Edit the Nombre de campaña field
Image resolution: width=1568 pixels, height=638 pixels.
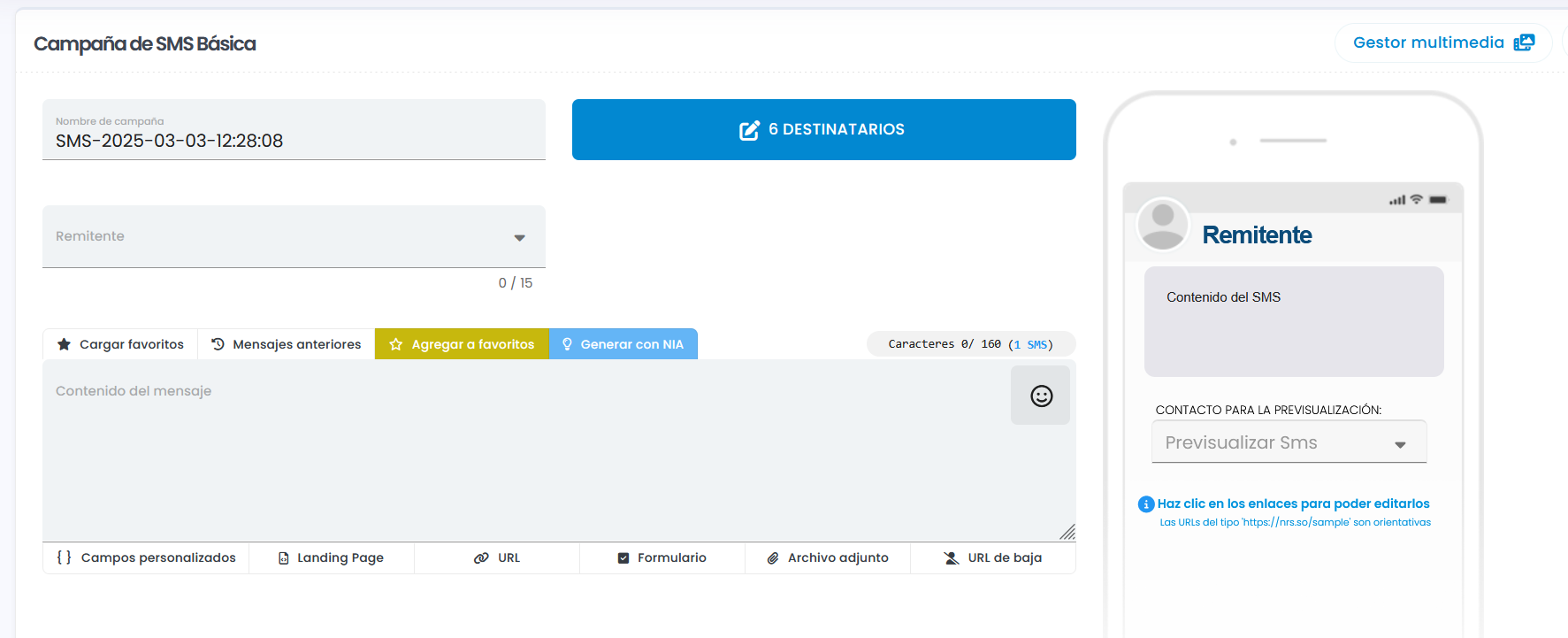point(294,141)
